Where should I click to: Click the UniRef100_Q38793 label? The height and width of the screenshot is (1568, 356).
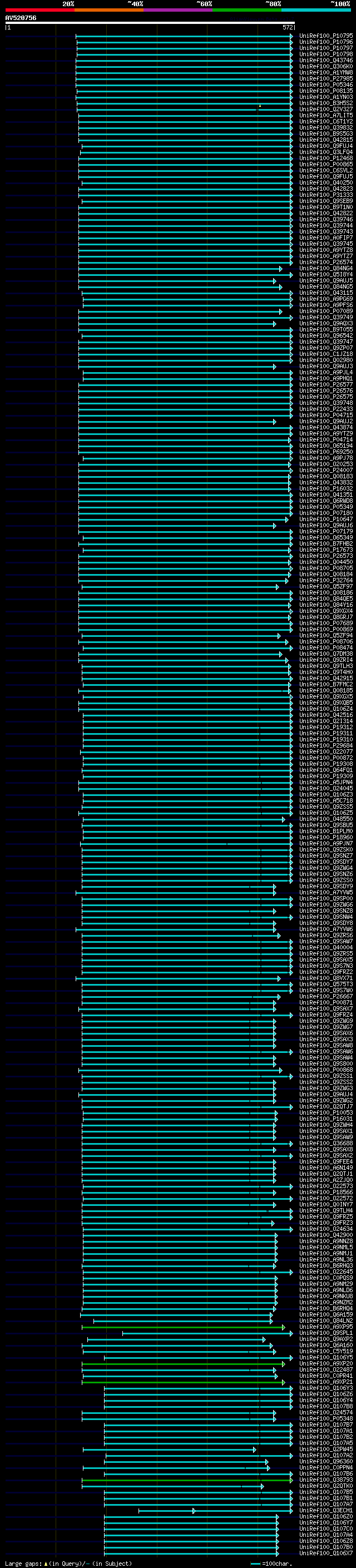[325, 1480]
